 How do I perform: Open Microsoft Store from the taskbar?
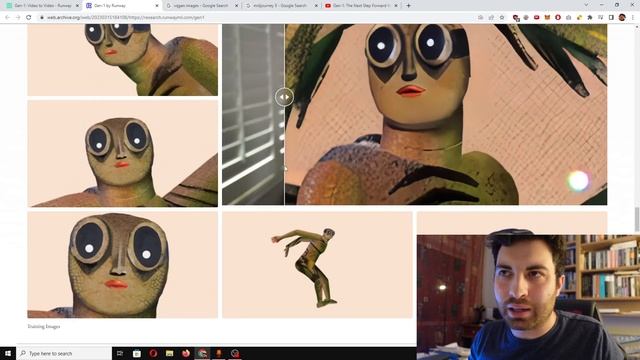(x=137, y=353)
